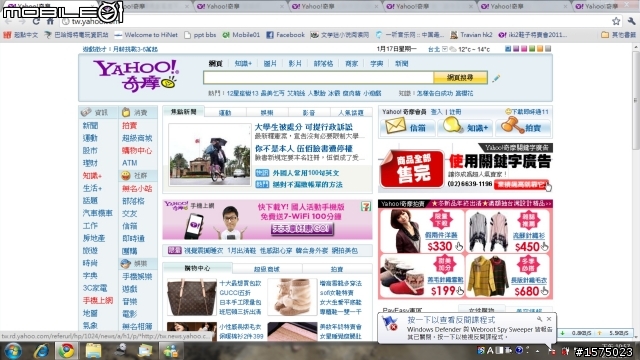
Task: Switch to the 字典 search tab
Action: 376,64
